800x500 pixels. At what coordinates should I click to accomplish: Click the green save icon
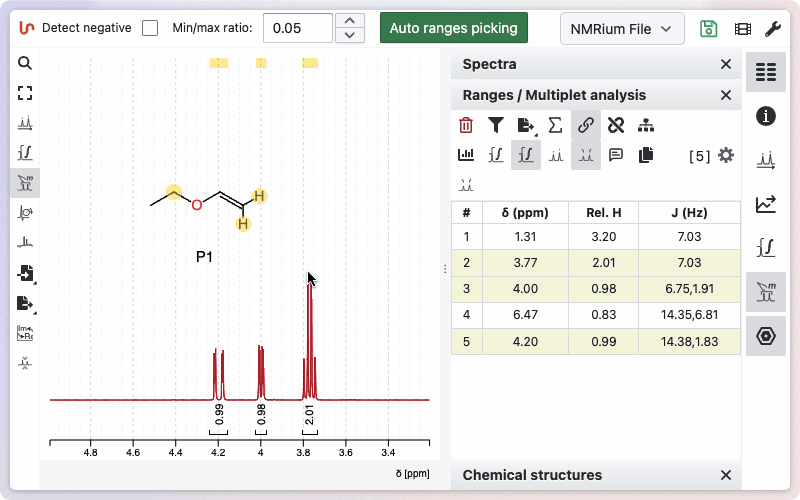[709, 28]
